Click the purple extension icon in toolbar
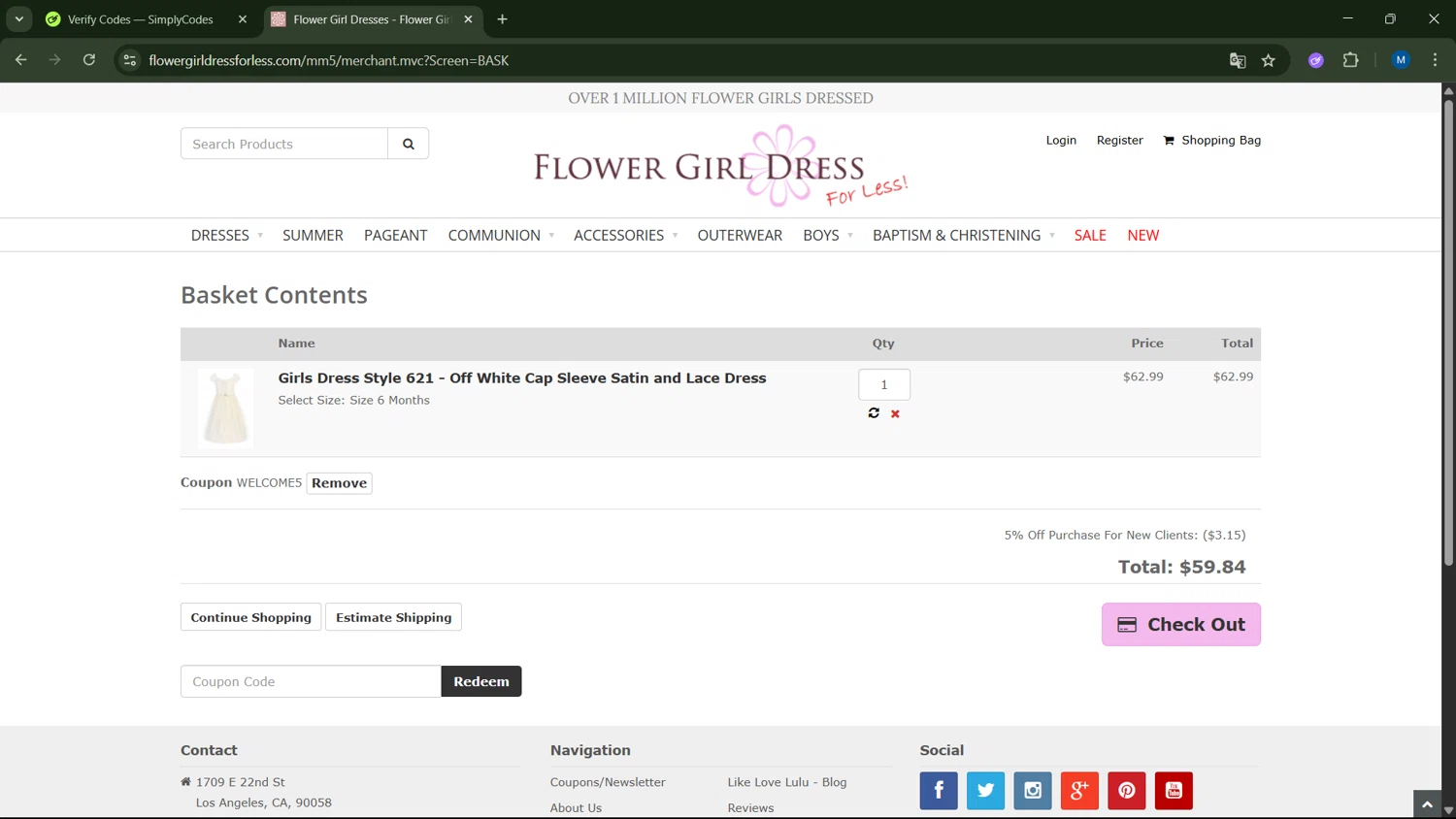This screenshot has height=819, width=1456. coord(1316,60)
